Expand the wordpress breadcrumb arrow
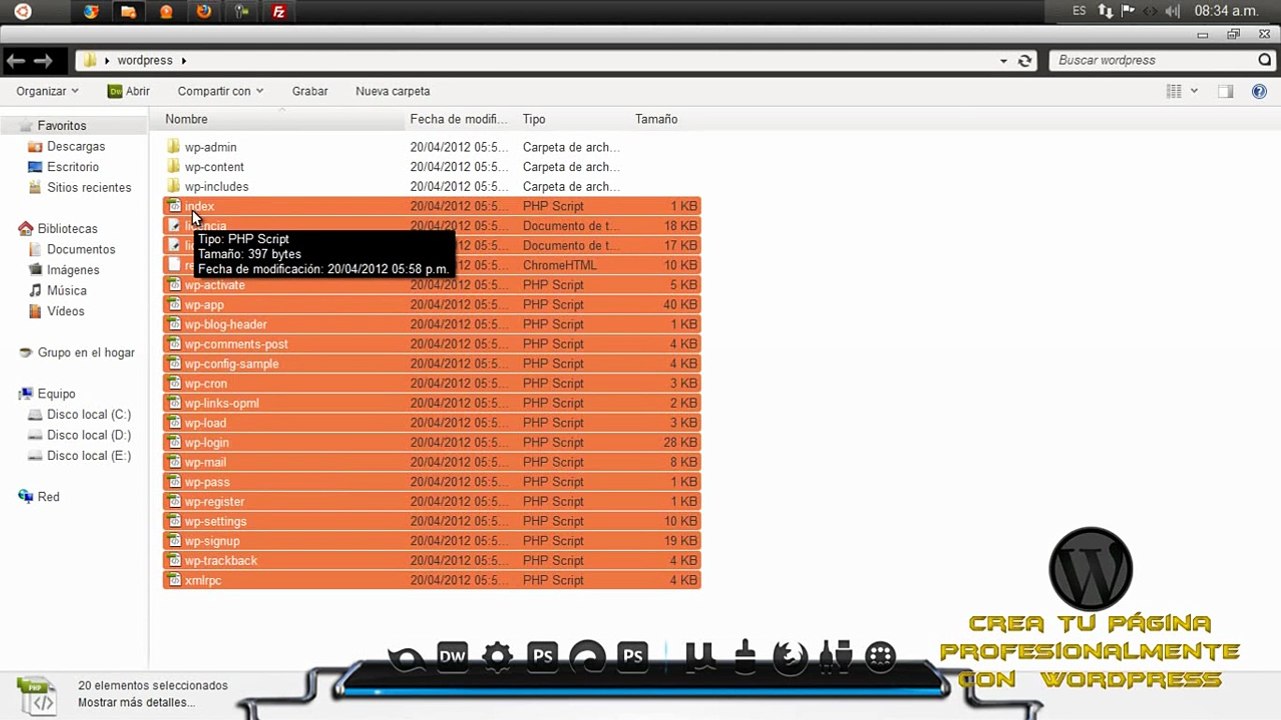 coord(184,61)
